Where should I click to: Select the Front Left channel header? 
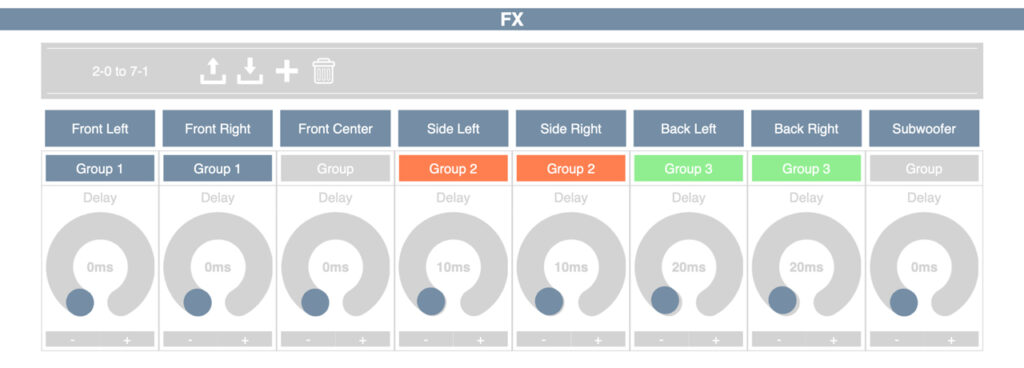100,129
